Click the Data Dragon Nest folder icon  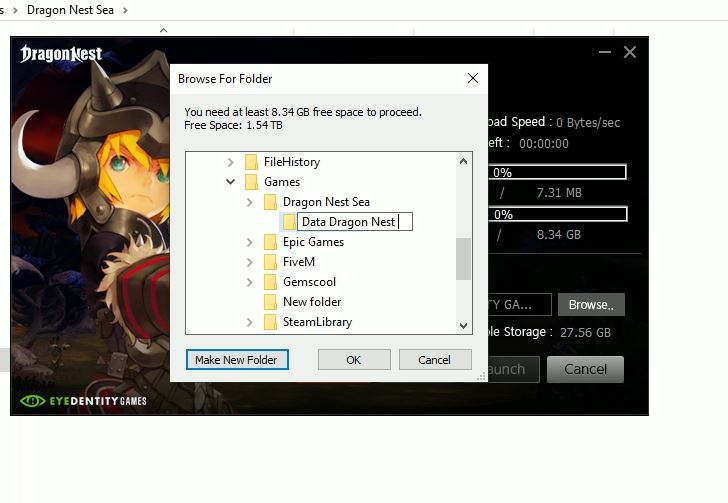click(289, 222)
